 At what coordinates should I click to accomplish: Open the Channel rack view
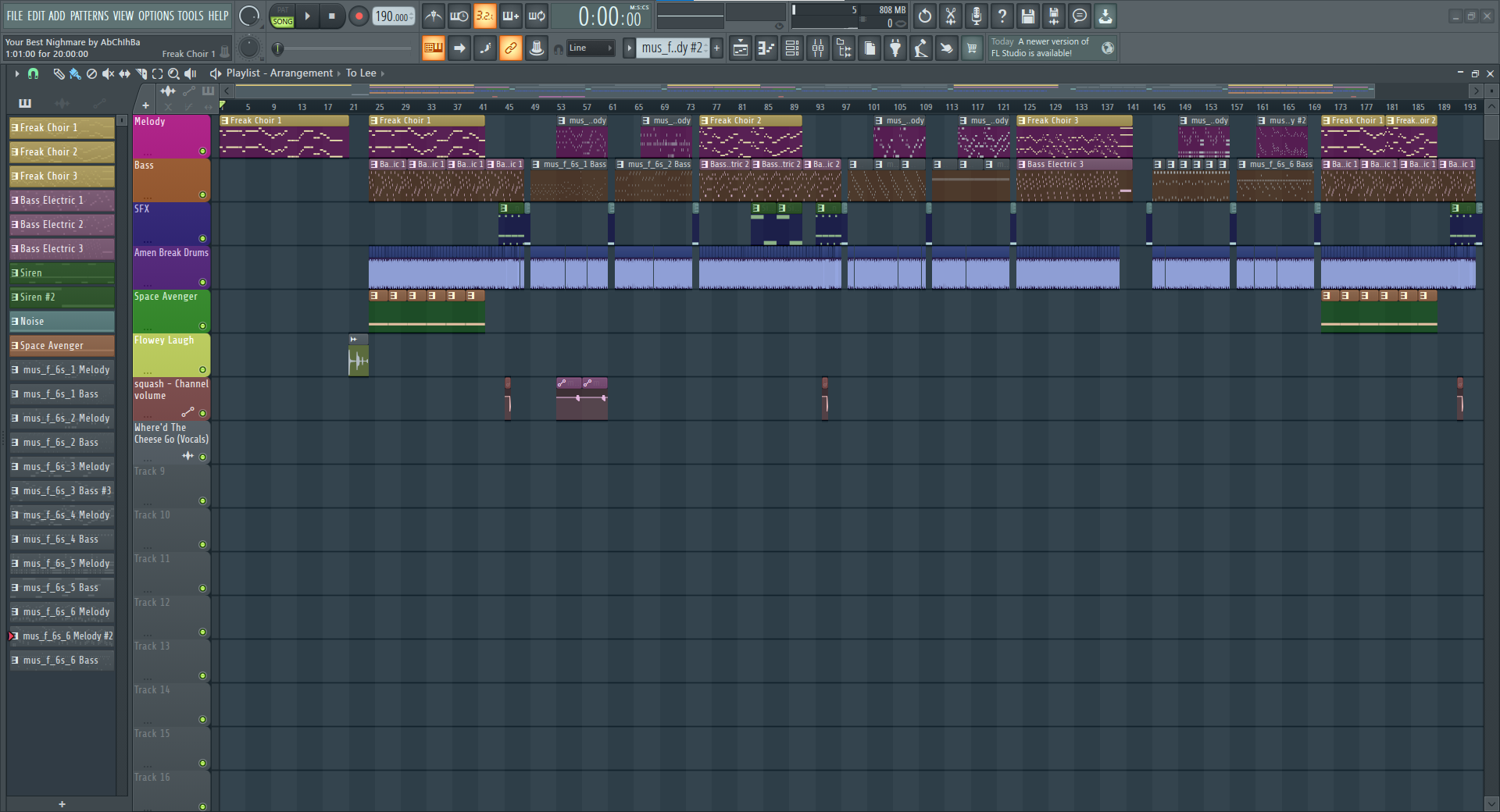click(x=792, y=48)
